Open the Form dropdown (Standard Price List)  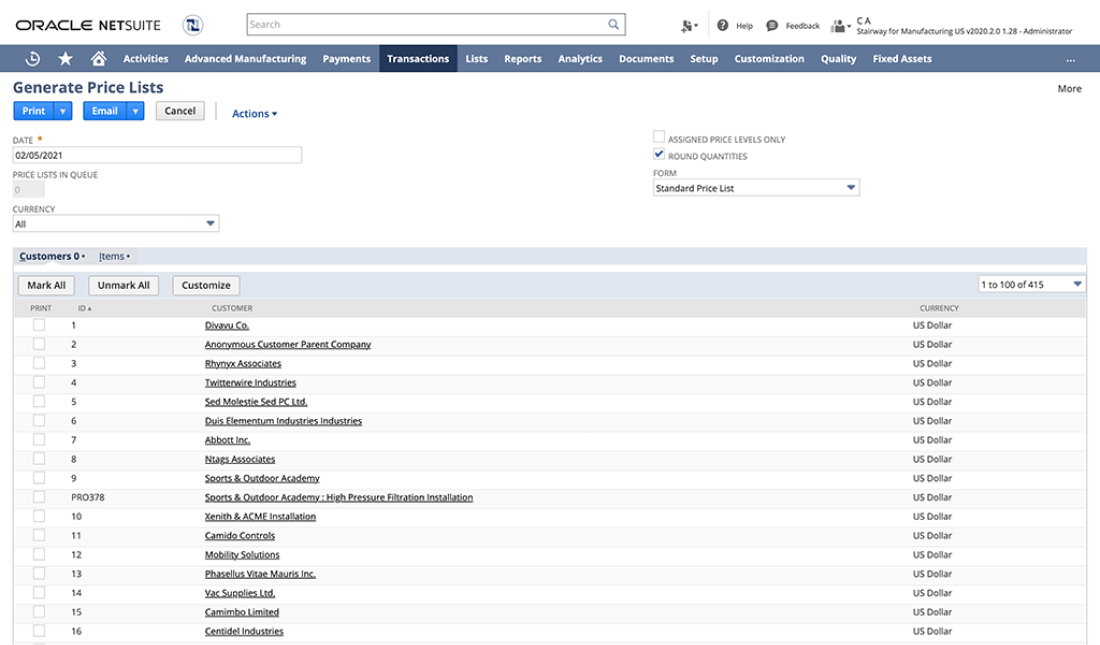point(756,188)
